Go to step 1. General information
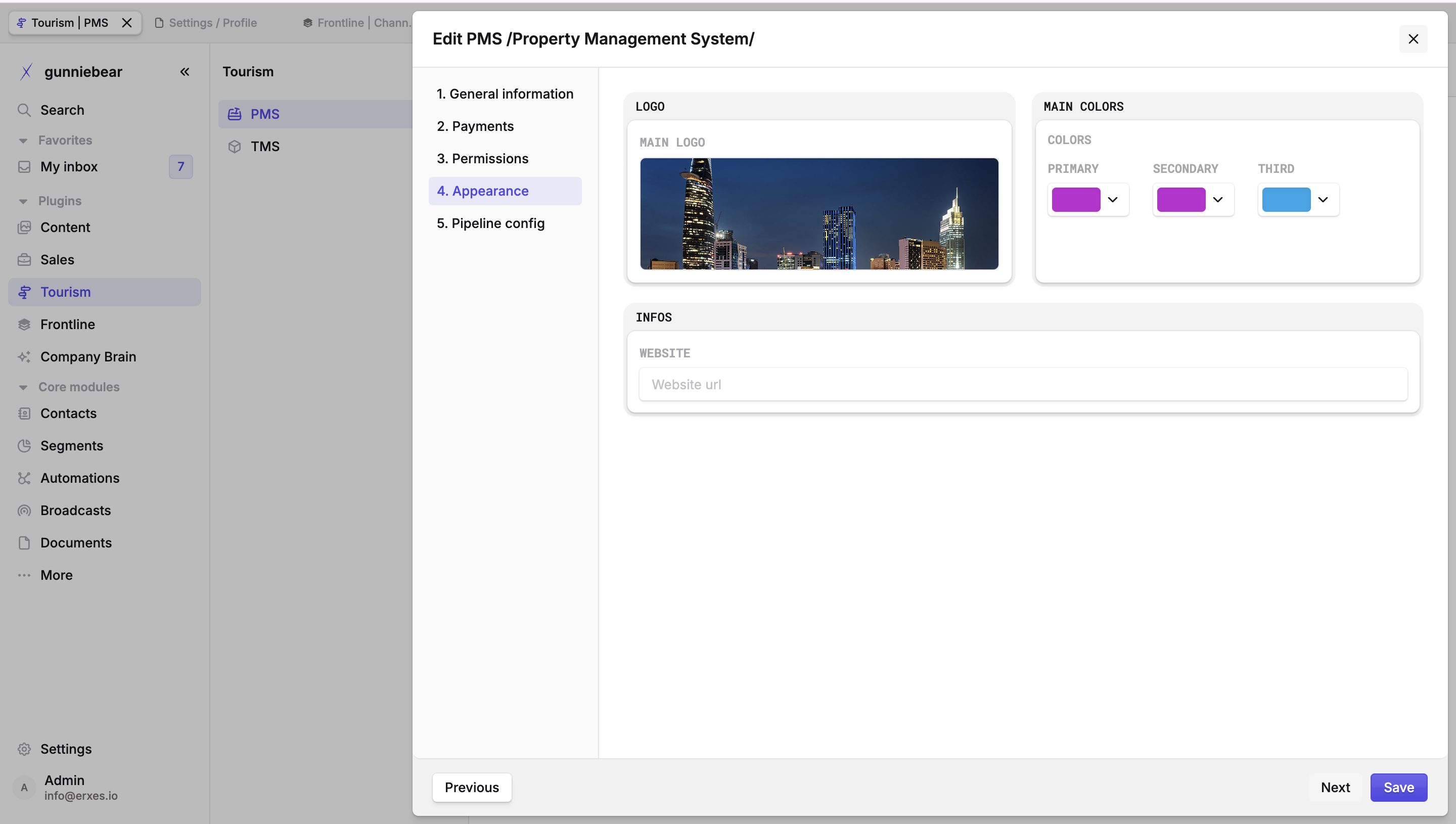The width and height of the screenshot is (1456, 824). click(505, 94)
